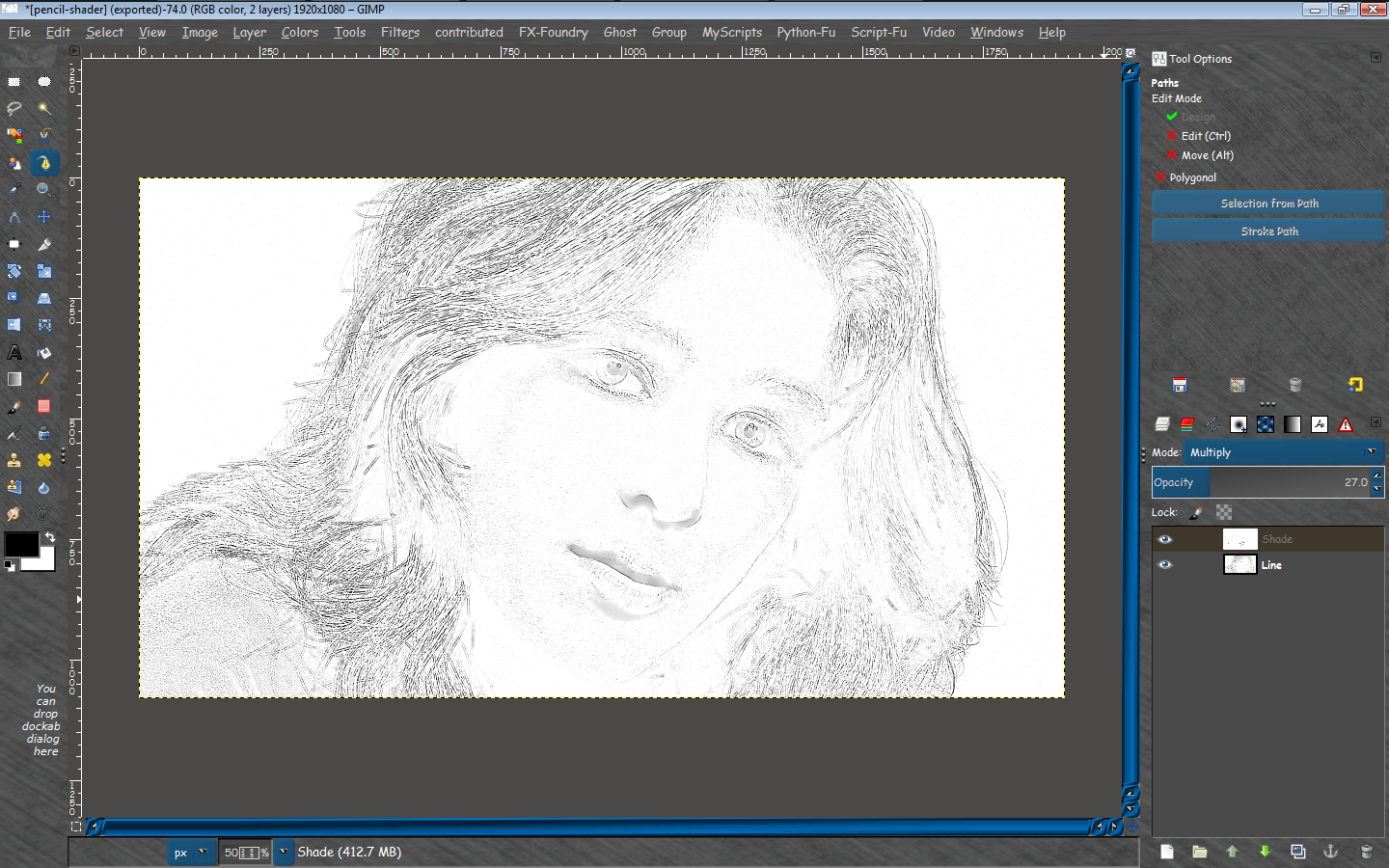Select the Zoom magnifier tool
The height and width of the screenshot is (868, 1389).
44,190
